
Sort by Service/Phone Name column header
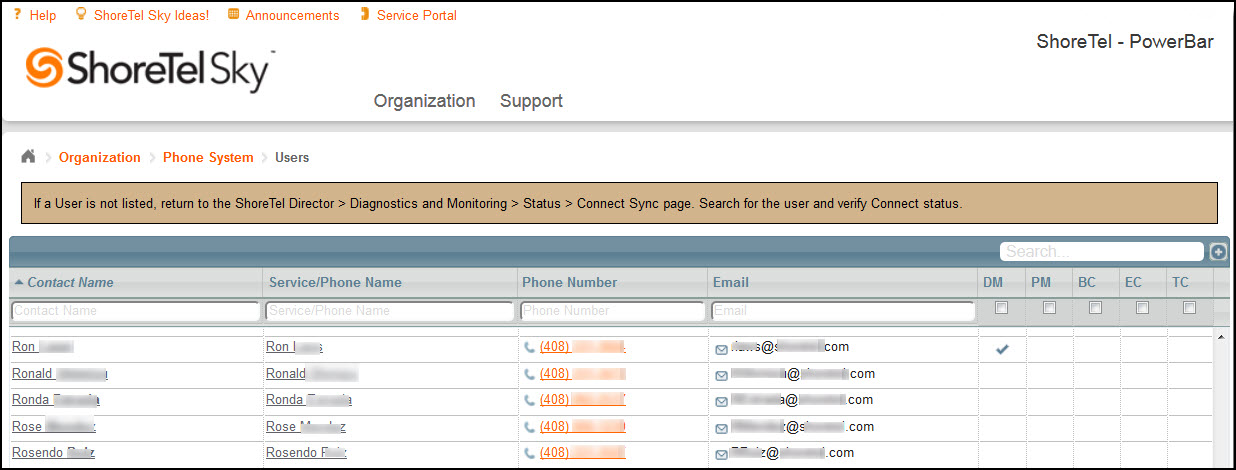click(335, 283)
